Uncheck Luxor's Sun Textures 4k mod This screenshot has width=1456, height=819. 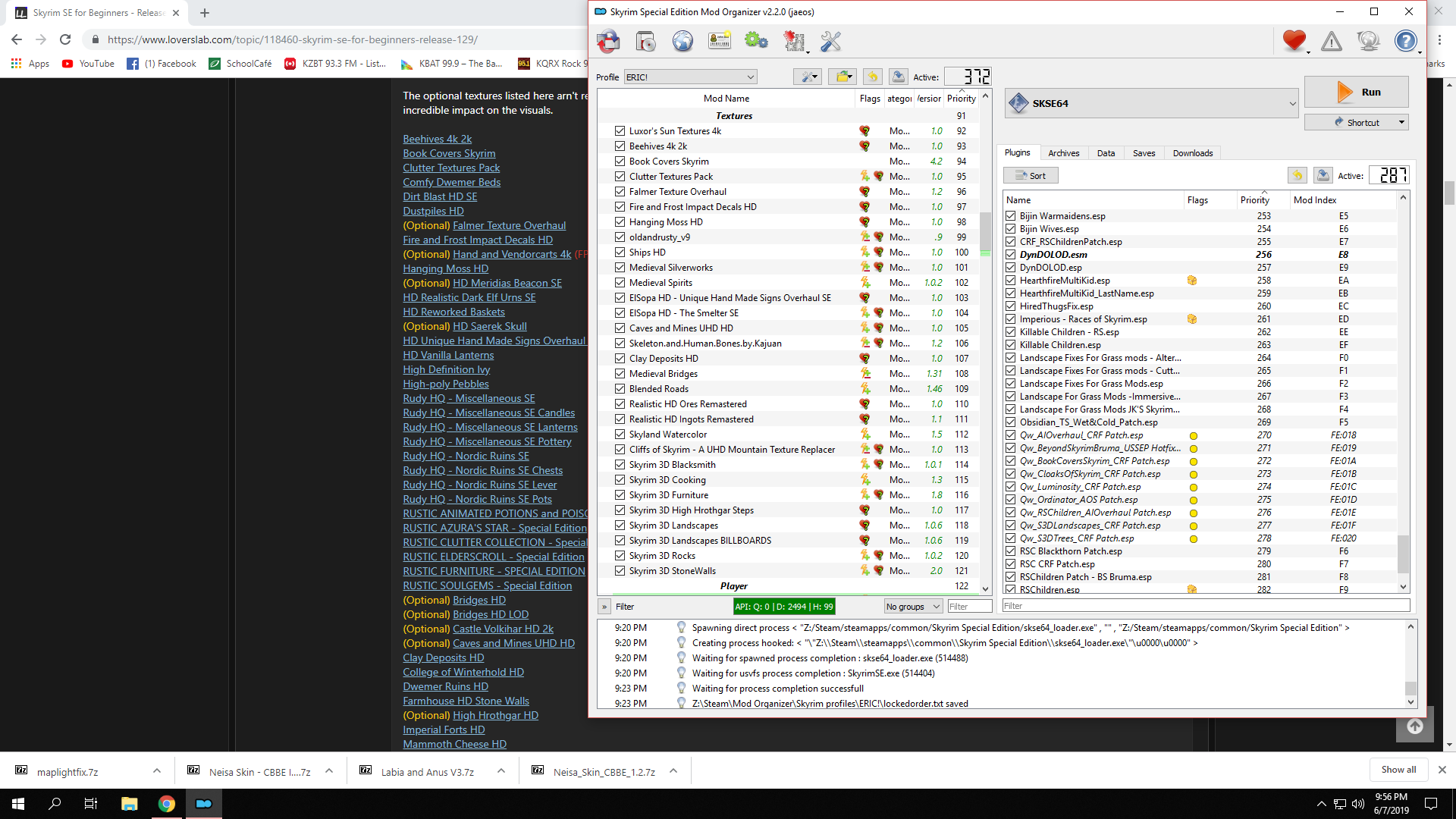point(620,131)
